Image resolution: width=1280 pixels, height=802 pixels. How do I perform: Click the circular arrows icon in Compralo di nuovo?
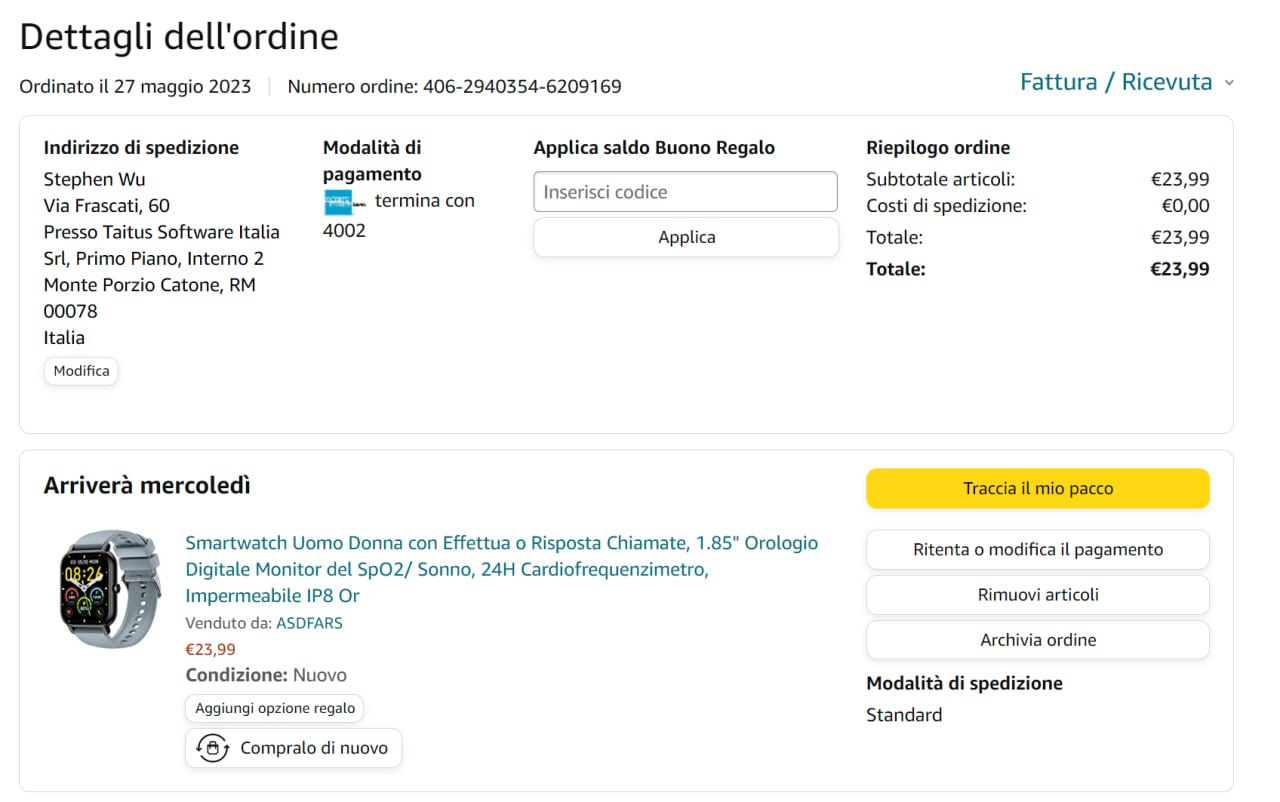(212, 748)
